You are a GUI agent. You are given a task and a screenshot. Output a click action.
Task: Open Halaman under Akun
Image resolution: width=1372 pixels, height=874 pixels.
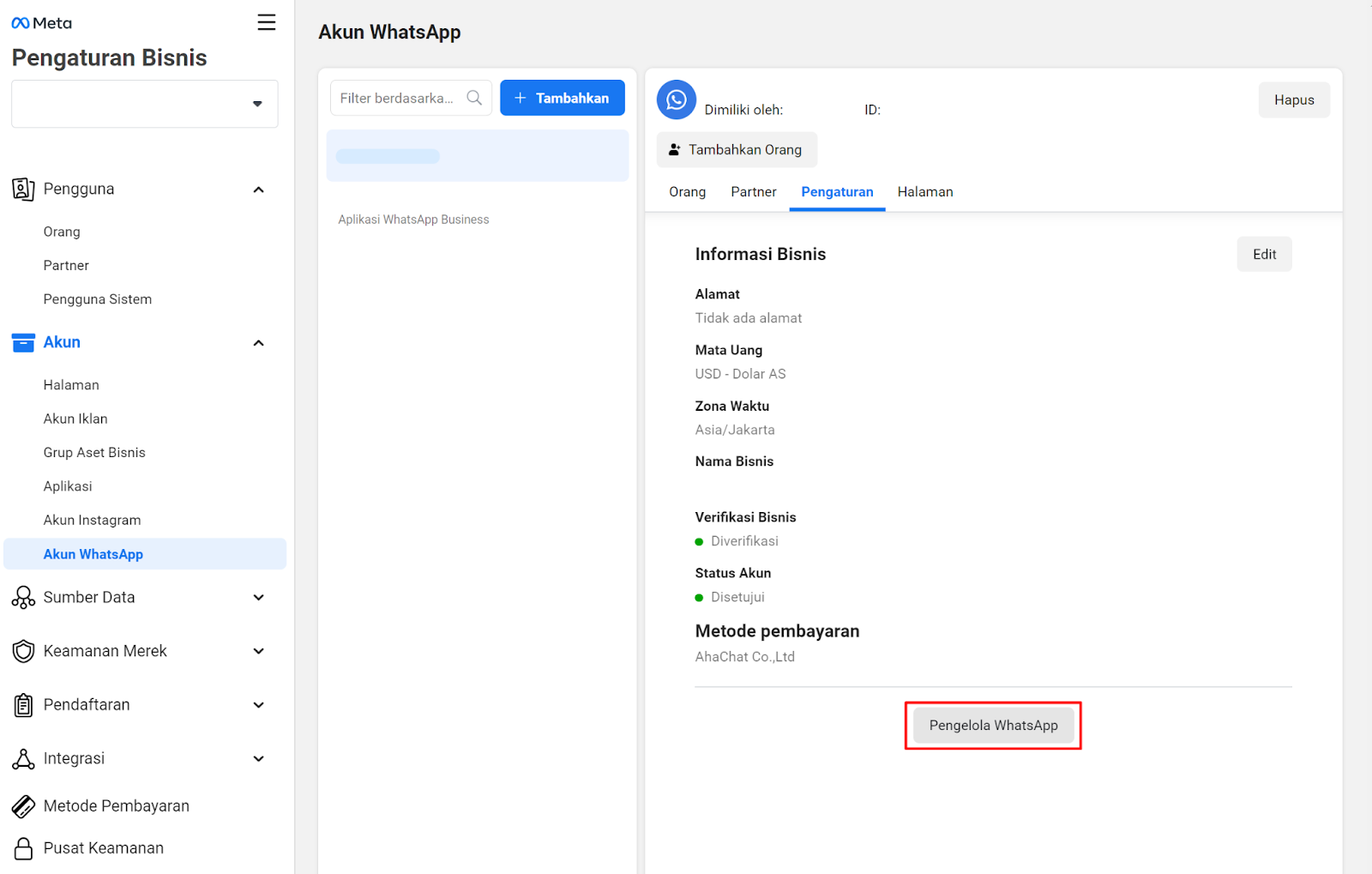pos(71,385)
